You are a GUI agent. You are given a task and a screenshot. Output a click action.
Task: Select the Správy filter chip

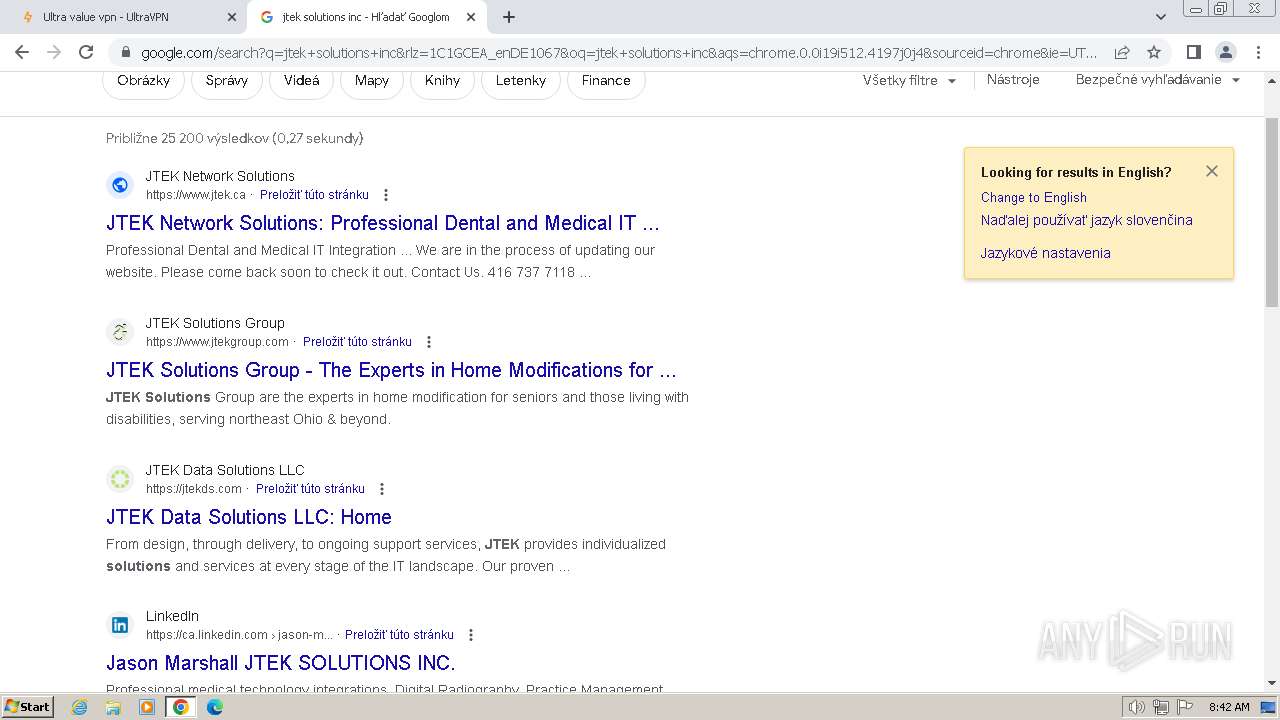click(227, 80)
